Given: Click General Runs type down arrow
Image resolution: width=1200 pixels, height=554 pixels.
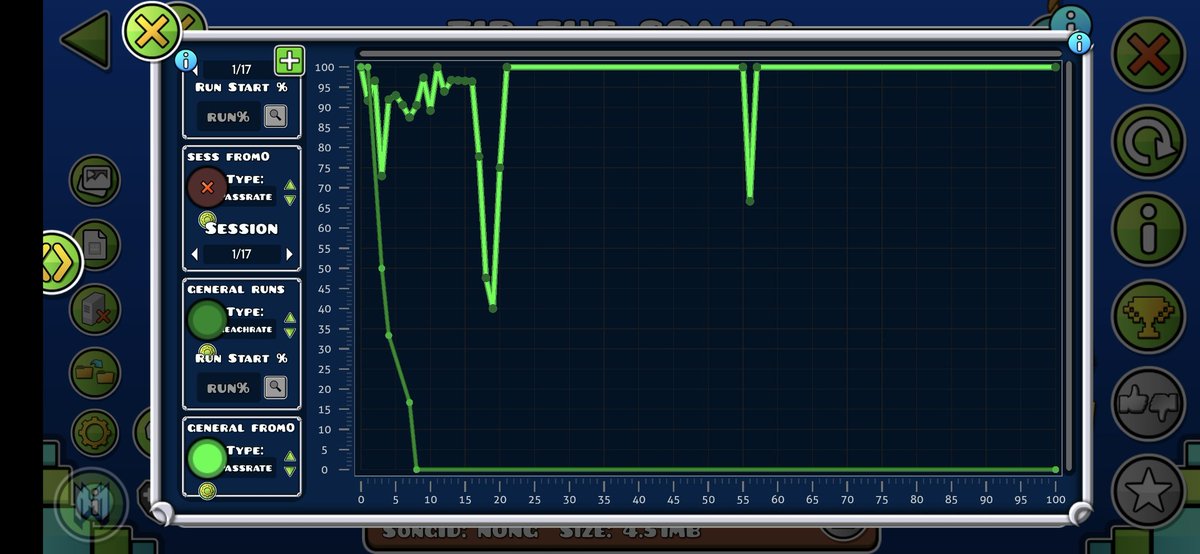Looking at the screenshot, I should click(x=290, y=332).
